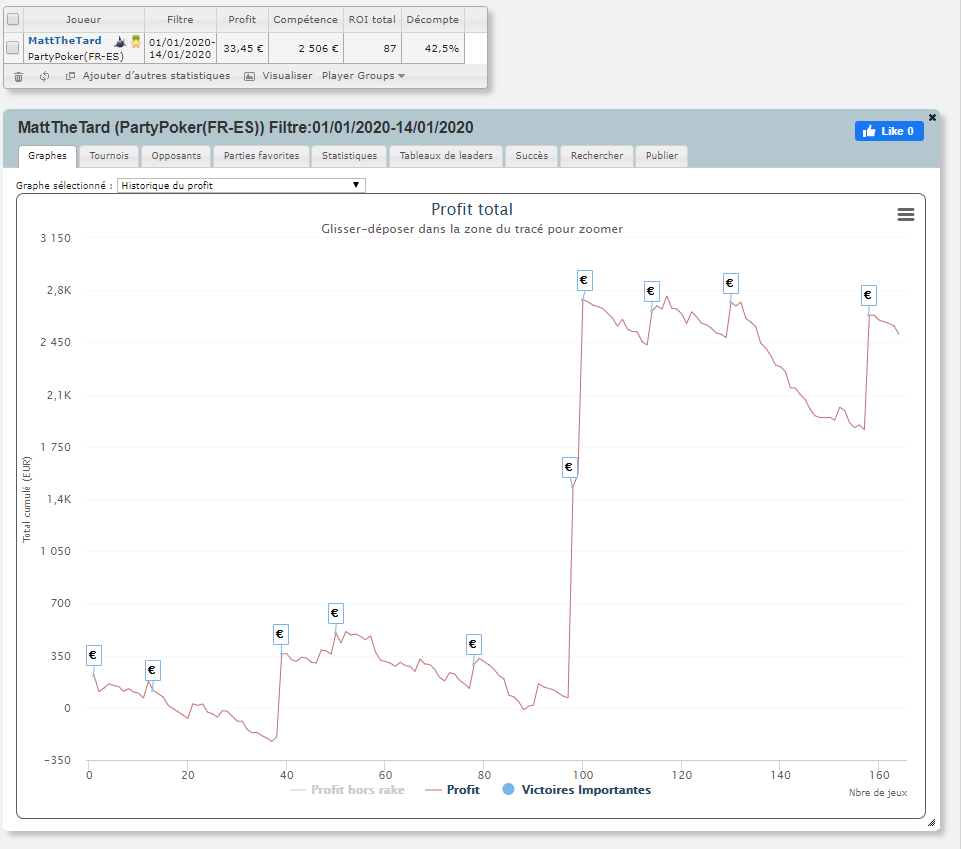
Task: Hide the Profit line via the legend
Action: click(x=452, y=790)
